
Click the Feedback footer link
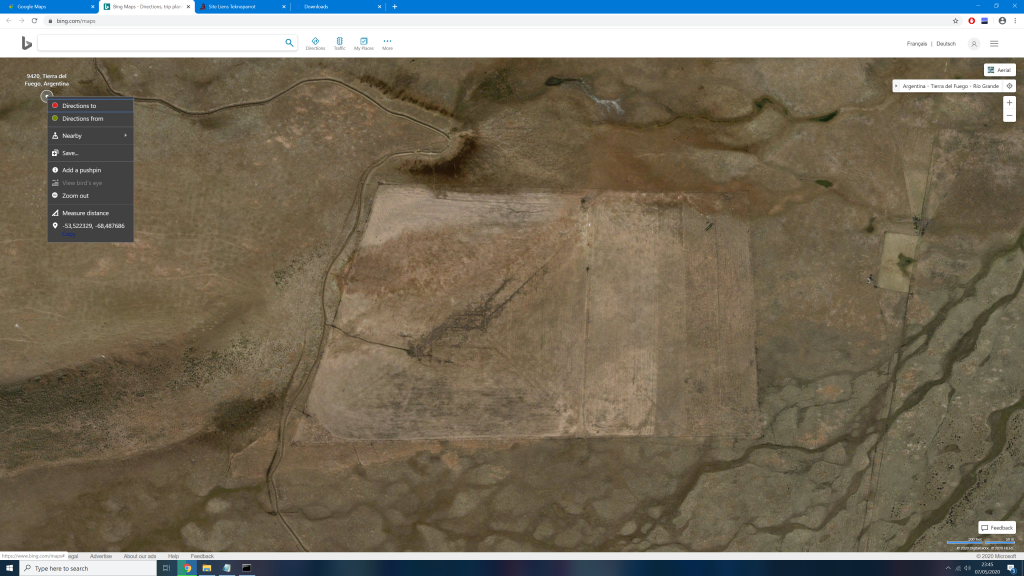click(202, 556)
